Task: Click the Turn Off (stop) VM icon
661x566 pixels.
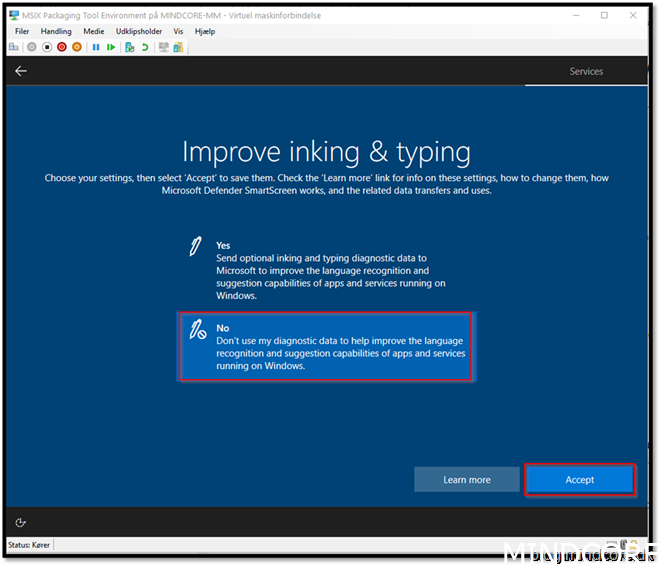Action: [x=47, y=47]
